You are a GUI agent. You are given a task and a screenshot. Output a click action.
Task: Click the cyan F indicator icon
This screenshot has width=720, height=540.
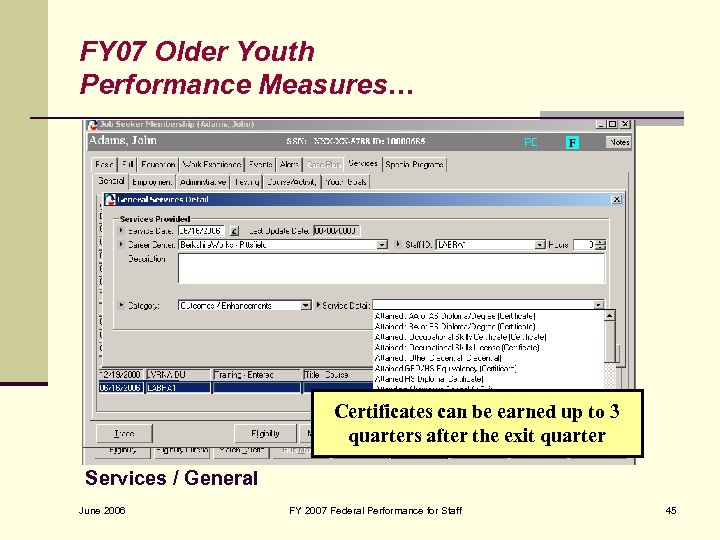(572, 142)
